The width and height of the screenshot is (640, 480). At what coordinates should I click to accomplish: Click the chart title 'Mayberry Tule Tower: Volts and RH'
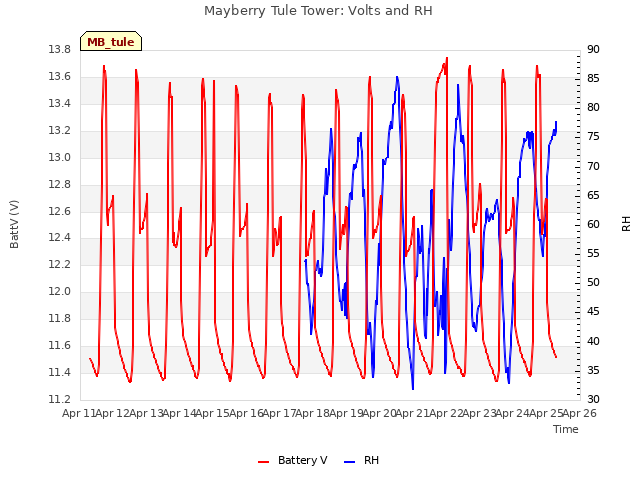click(318, 11)
